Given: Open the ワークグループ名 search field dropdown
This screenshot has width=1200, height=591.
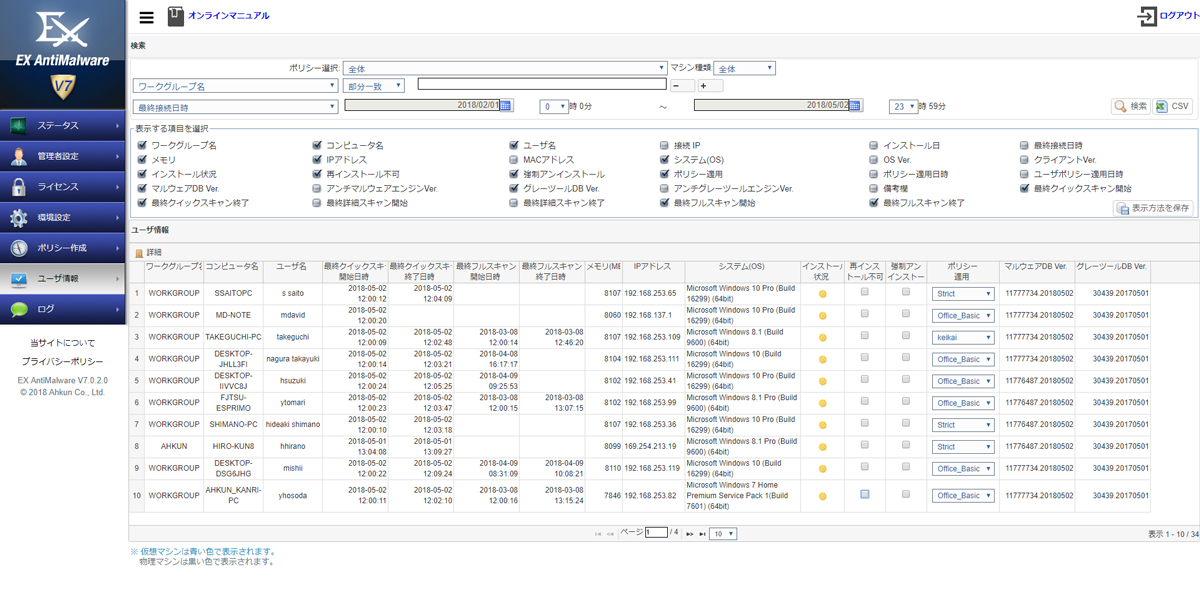Looking at the screenshot, I should pos(235,87).
